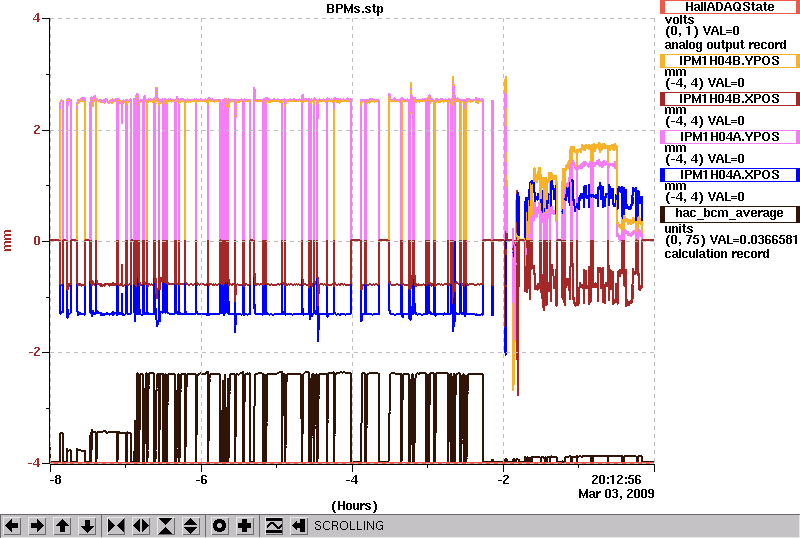Click the vertical 'mm' y-axis label
The image size is (800, 538).
click(x=7, y=240)
